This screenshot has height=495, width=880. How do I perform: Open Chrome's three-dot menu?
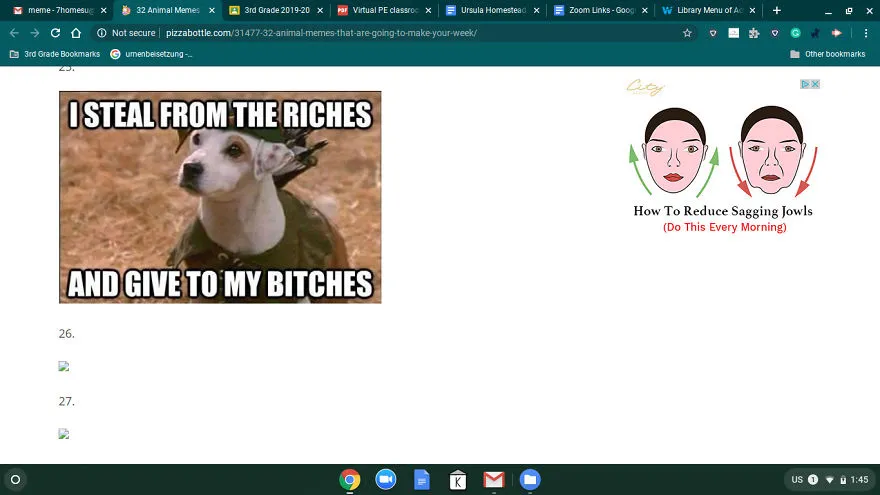pos(866,33)
